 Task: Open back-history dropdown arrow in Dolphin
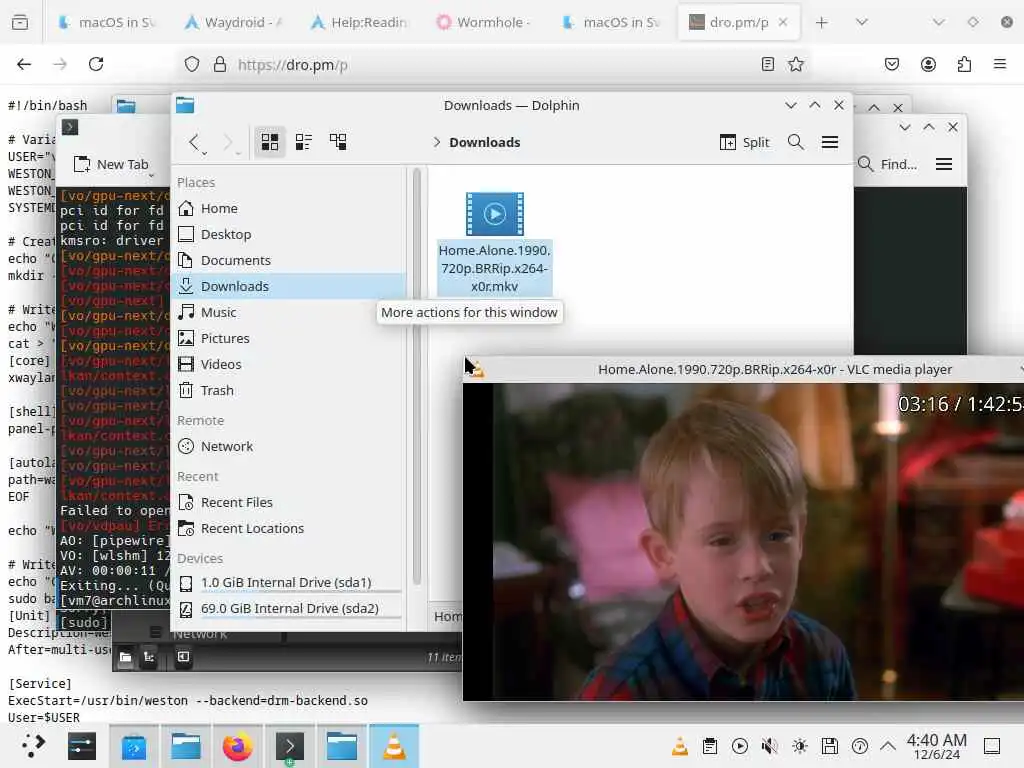click(x=205, y=153)
